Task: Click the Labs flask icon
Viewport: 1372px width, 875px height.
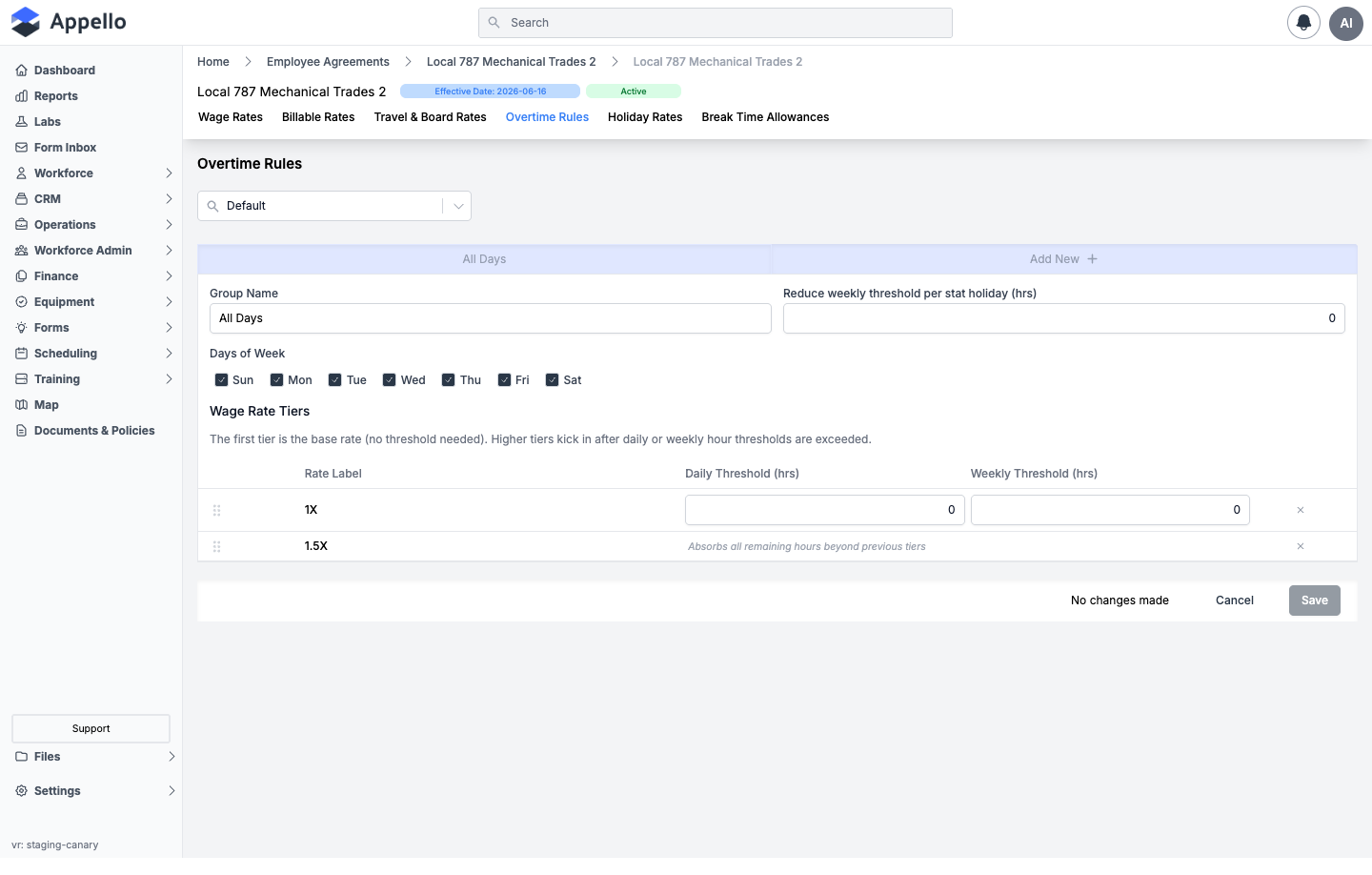Action: click(x=21, y=122)
